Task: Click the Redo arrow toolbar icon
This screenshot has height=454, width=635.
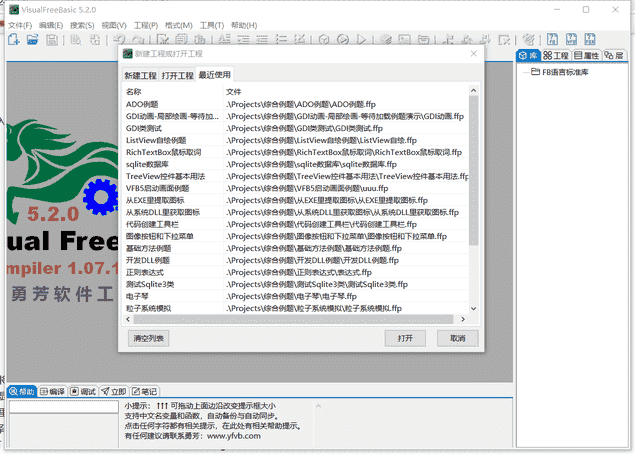Action: click(138, 39)
